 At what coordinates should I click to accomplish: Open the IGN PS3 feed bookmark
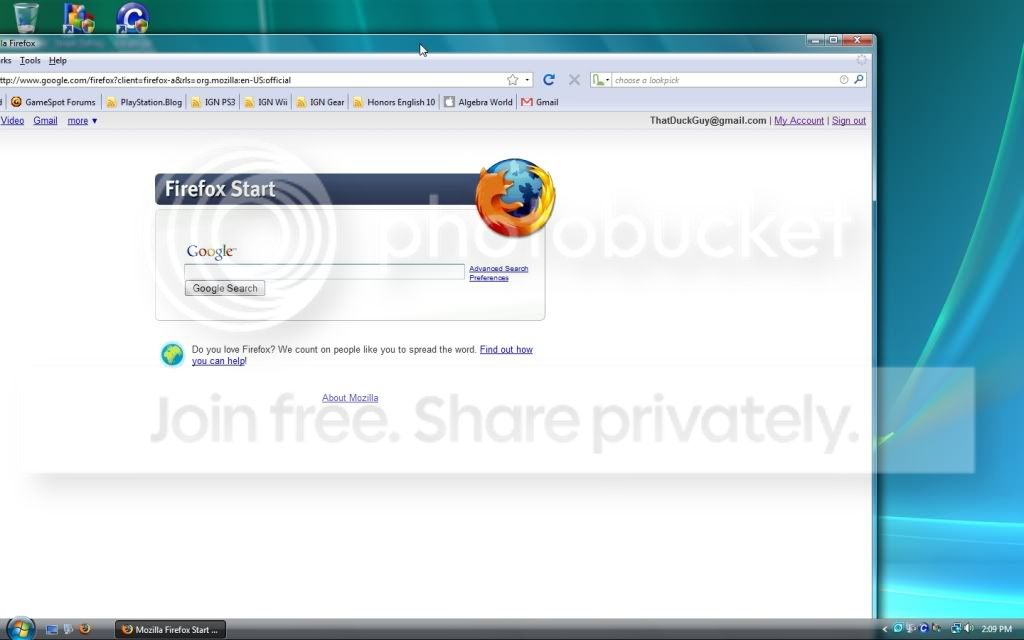tap(213, 102)
